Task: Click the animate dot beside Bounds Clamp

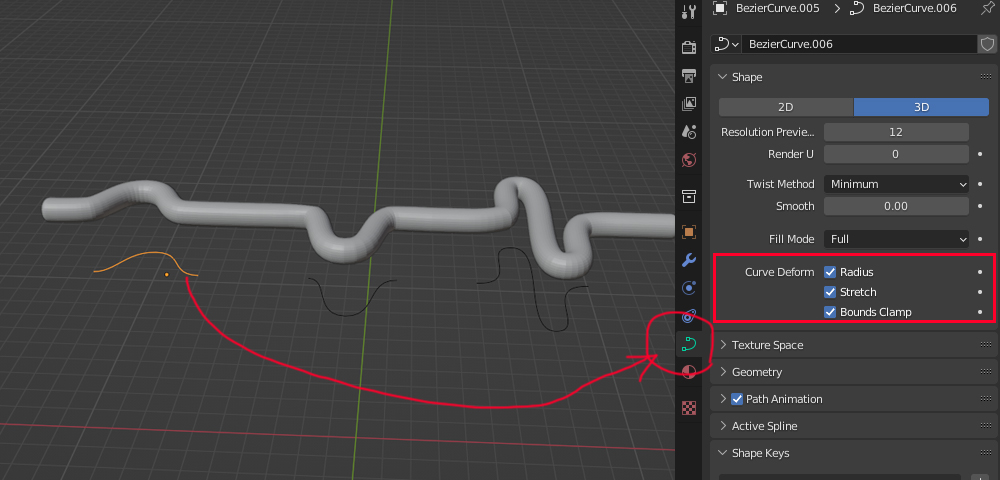Action: pos(980,312)
